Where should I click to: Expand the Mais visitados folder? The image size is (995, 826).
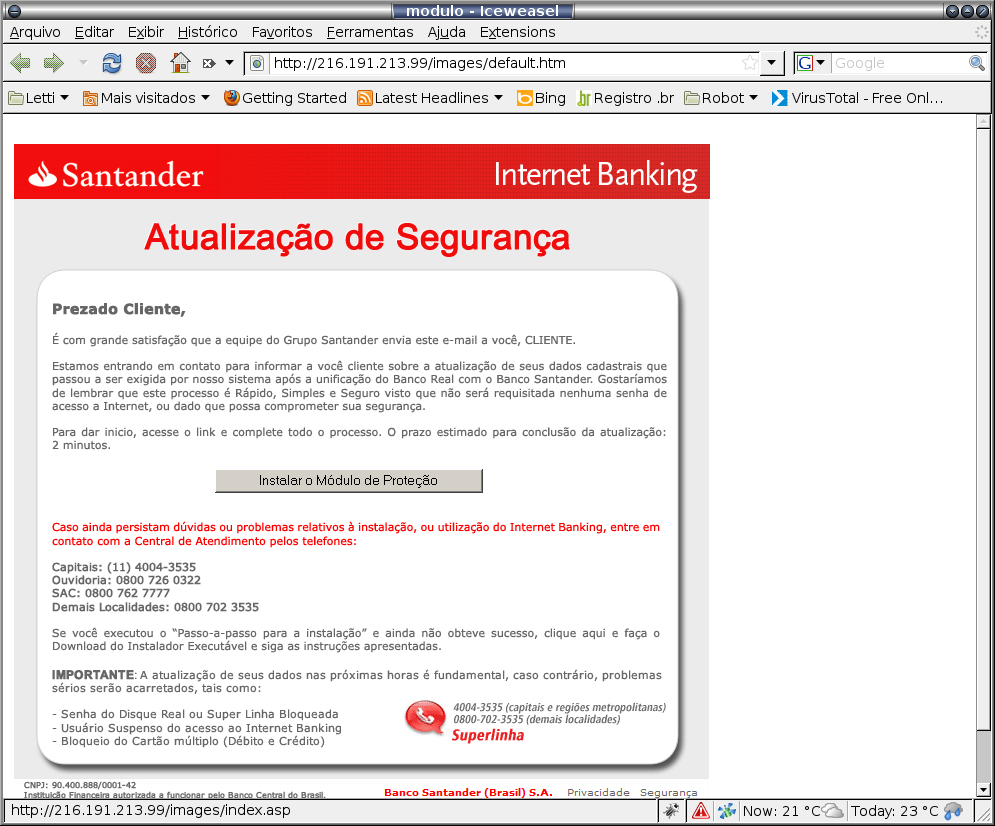click(x=146, y=98)
